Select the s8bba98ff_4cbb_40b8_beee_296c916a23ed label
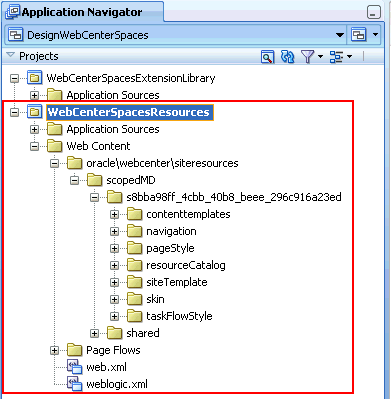Viewport: 391px width, 399px height. tap(234, 197)
